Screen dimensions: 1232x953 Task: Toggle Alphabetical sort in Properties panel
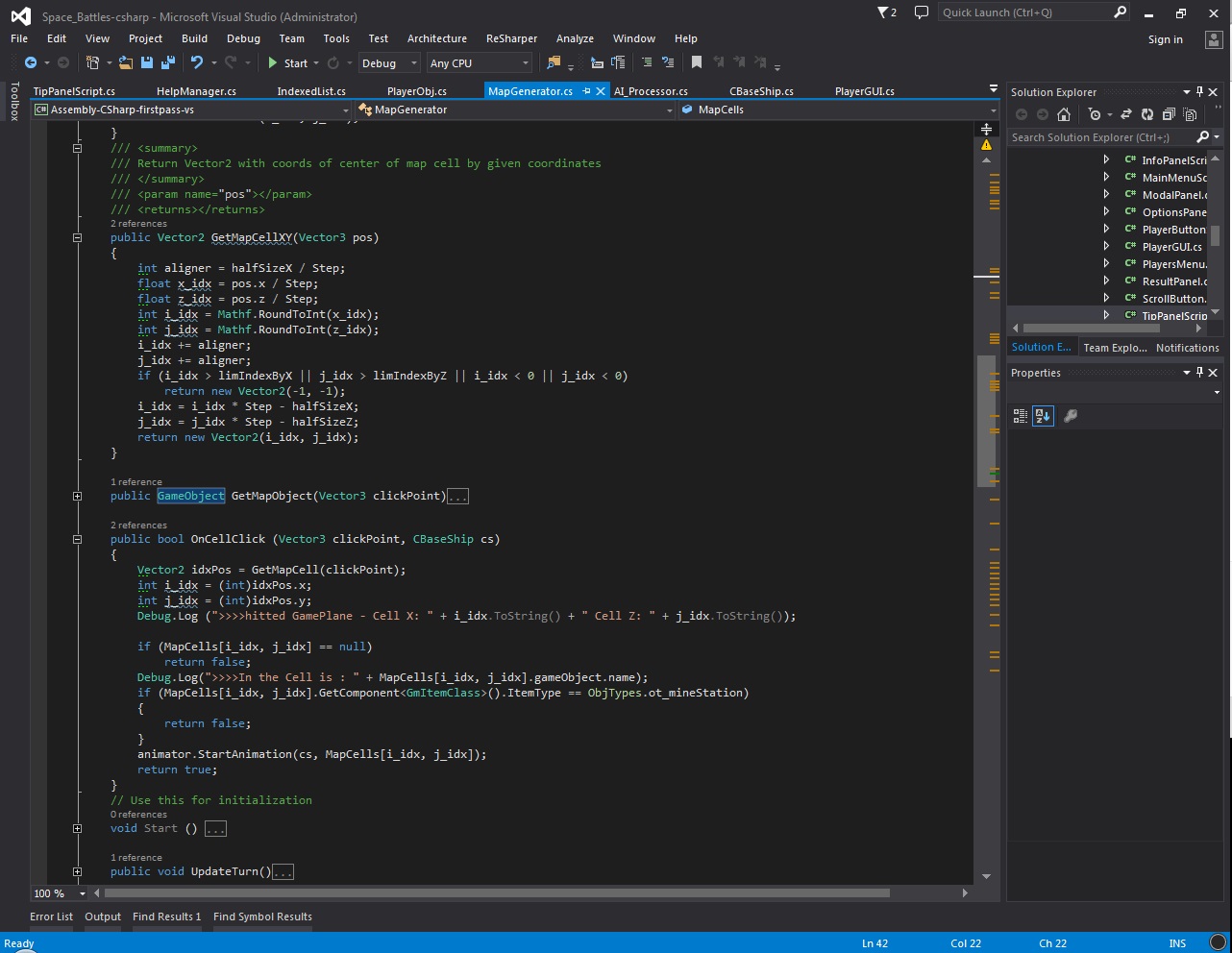tap(1043, 416)
